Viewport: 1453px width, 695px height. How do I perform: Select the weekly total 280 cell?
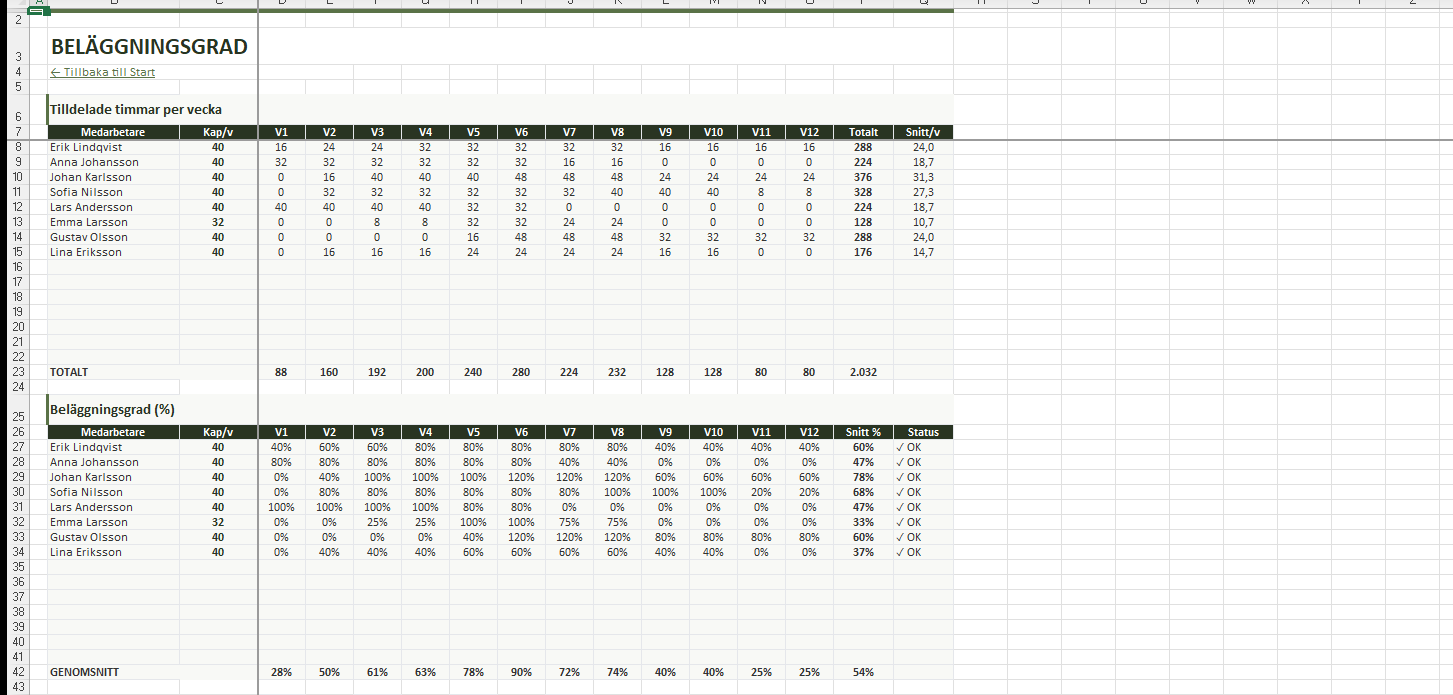point(521,372)
